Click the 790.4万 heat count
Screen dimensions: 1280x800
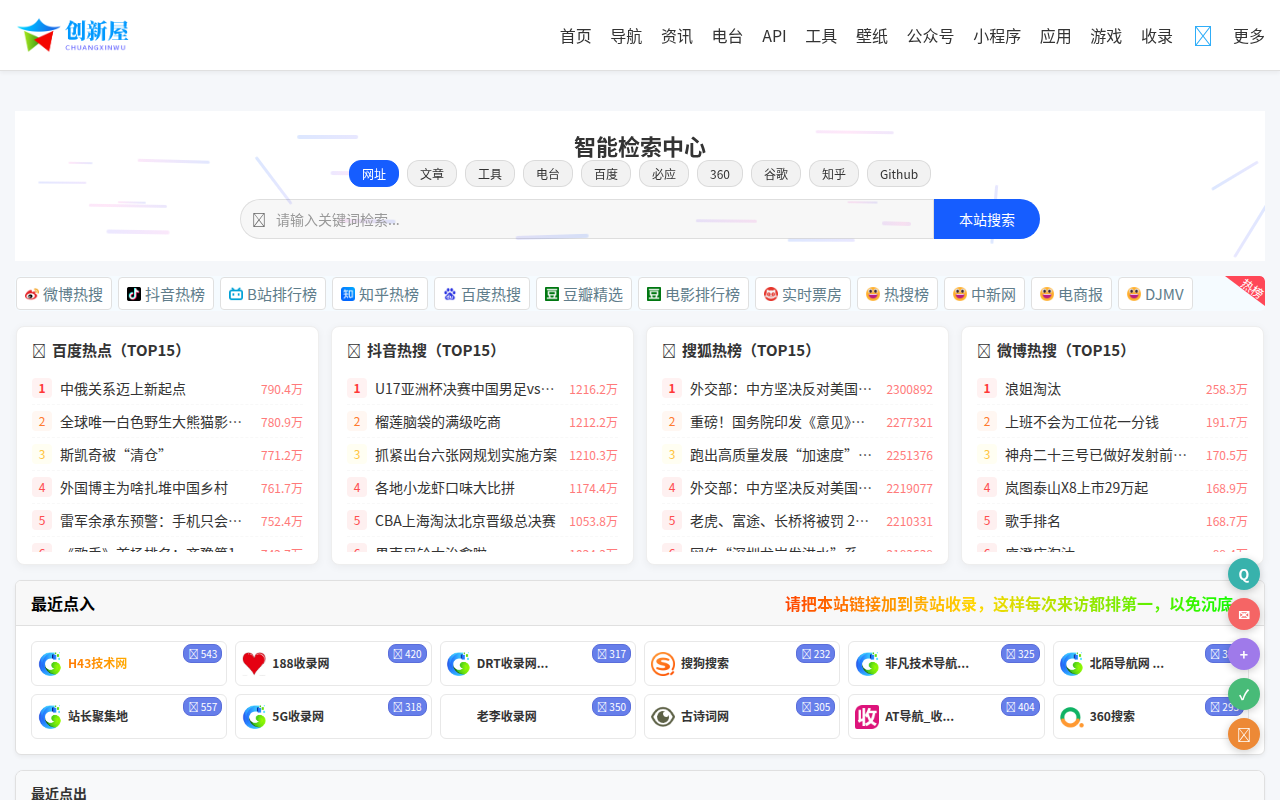point(282,389)
